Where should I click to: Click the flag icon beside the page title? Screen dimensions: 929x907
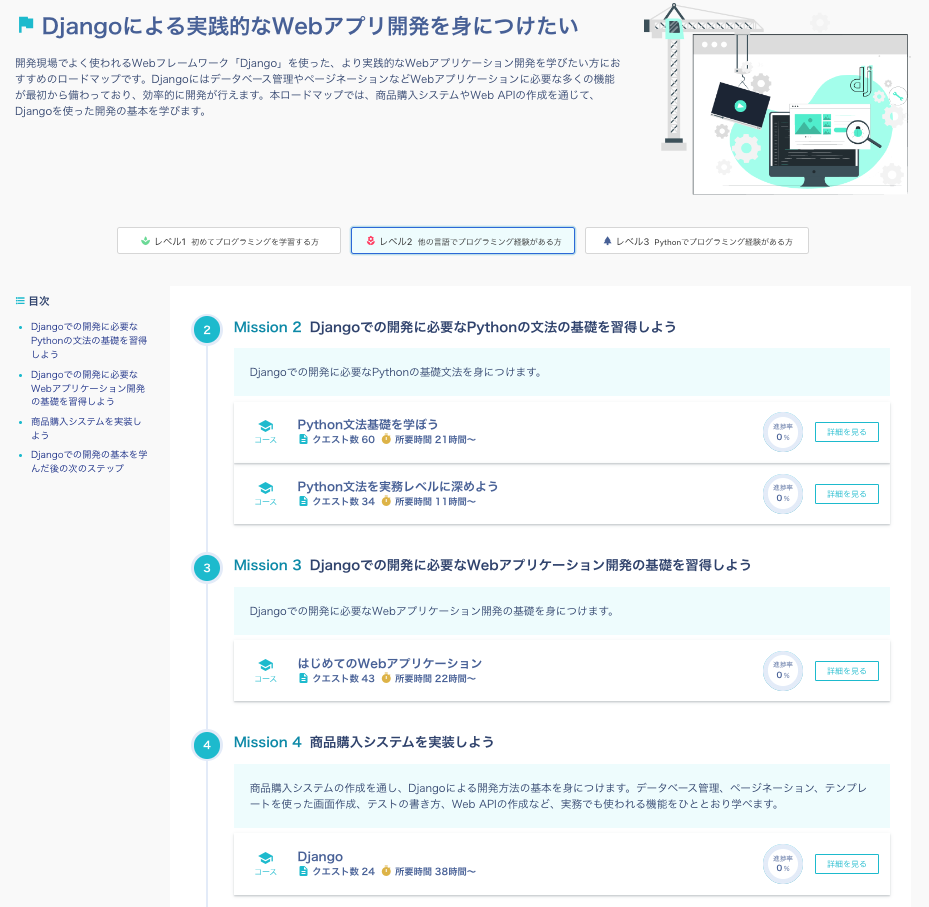pos(25,25)
